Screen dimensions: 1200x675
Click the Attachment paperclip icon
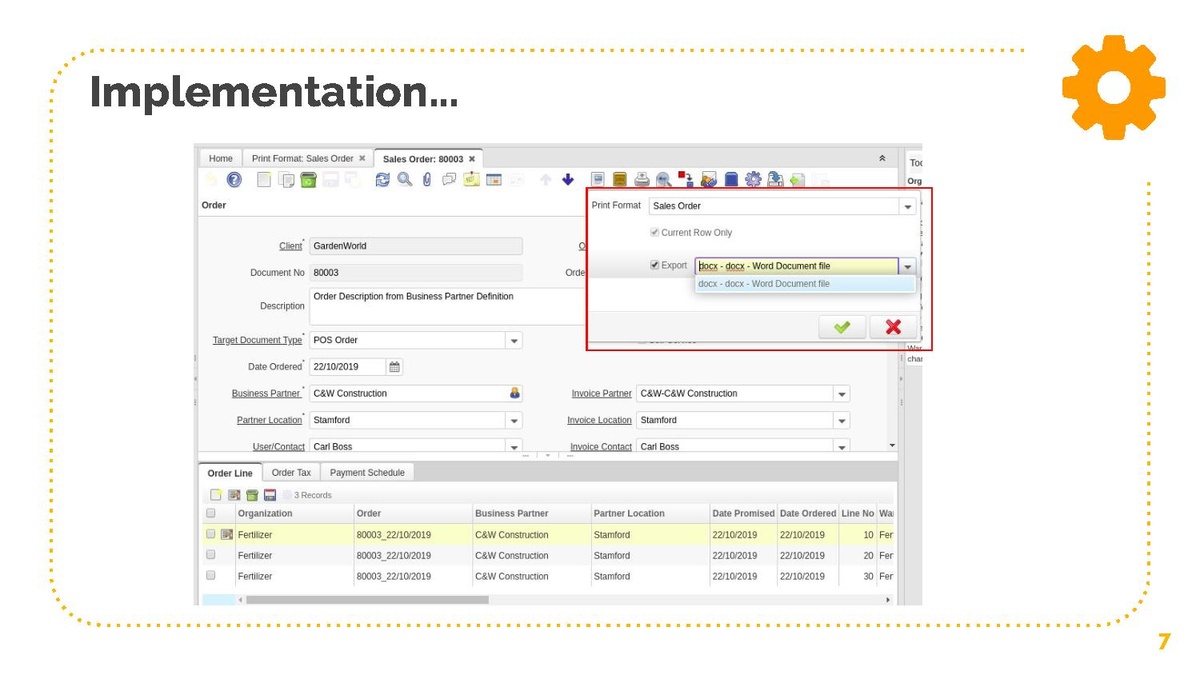tap(427, 180)
